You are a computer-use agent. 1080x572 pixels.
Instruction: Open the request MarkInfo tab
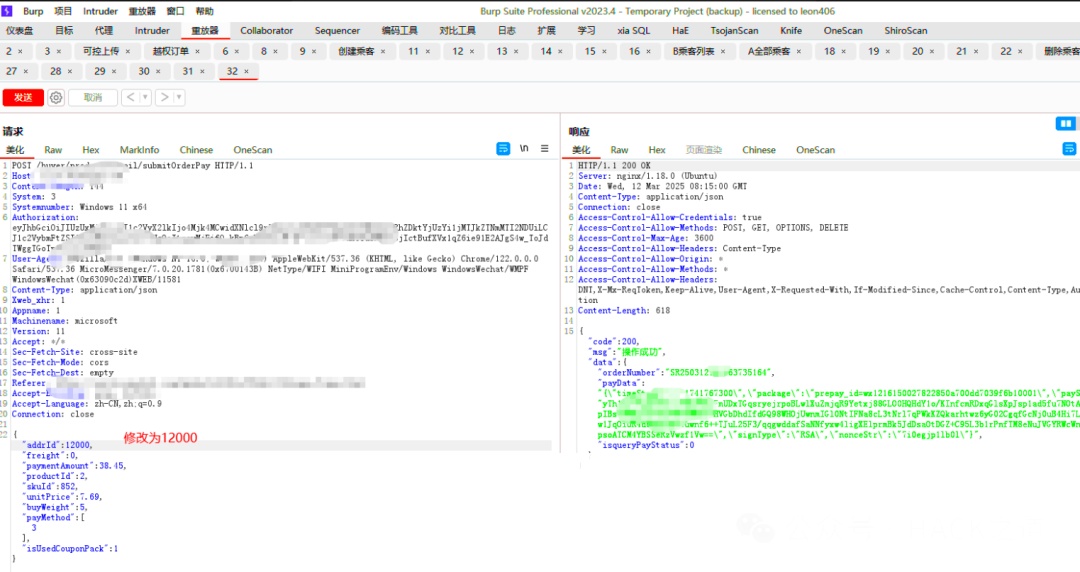click(x=139, y=150)
